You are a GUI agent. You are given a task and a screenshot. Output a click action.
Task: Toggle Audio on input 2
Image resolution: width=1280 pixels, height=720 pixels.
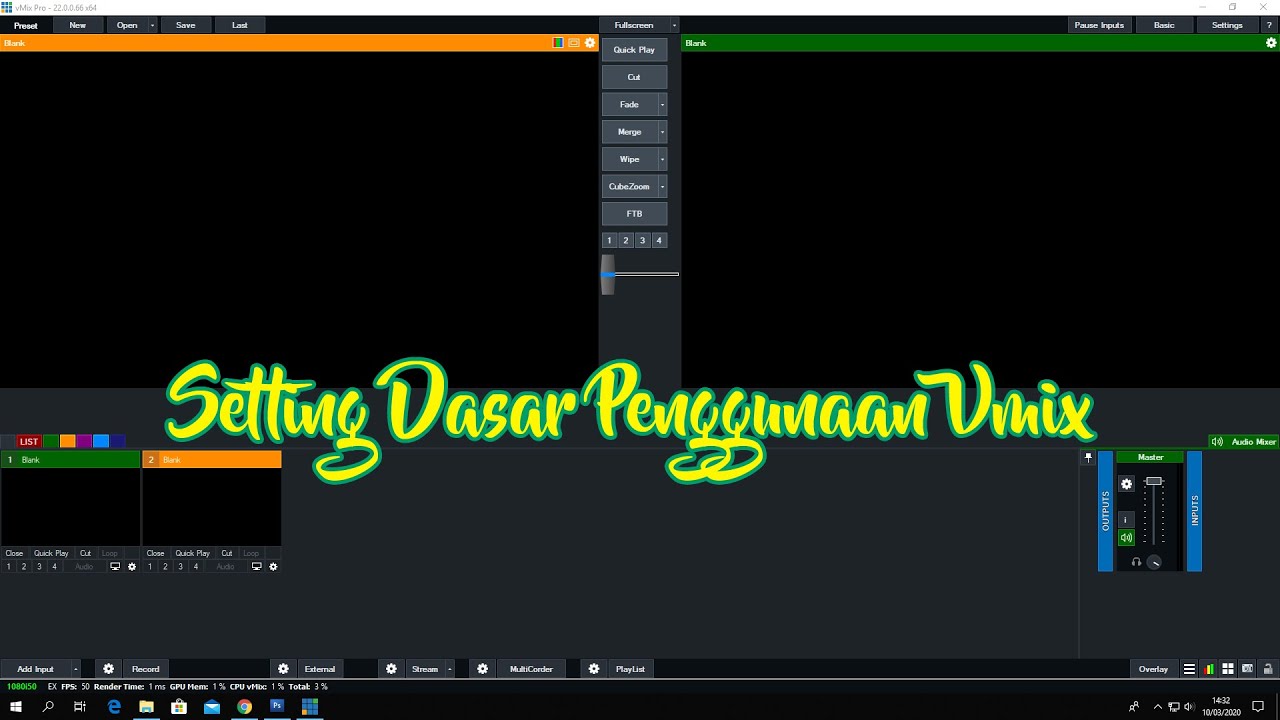pos(225,567)
